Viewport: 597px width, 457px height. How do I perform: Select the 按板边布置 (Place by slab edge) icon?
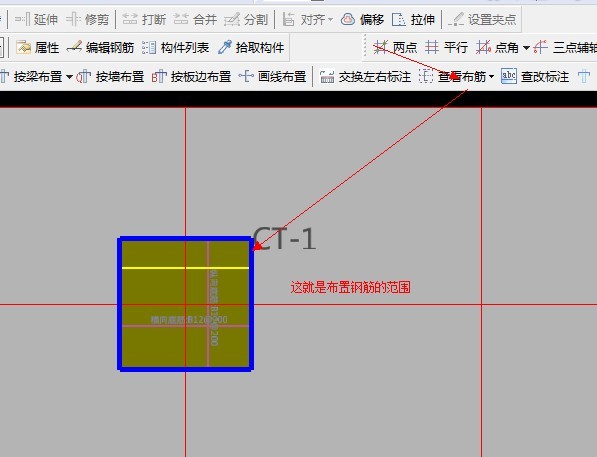pyautogui.click(x=159, y=76)
